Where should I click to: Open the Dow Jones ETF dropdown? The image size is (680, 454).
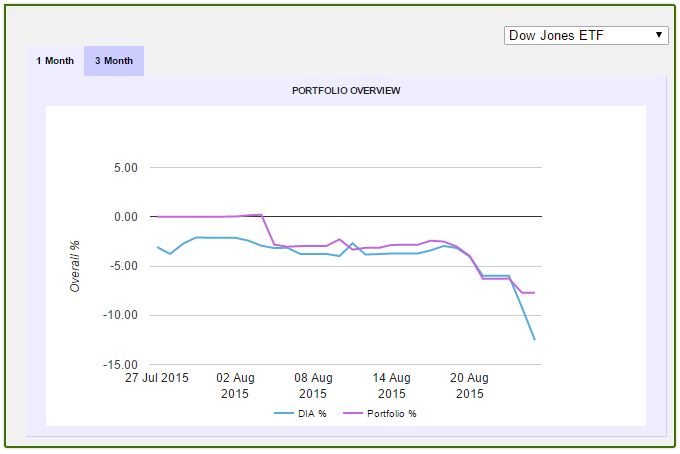pos(585,35)
